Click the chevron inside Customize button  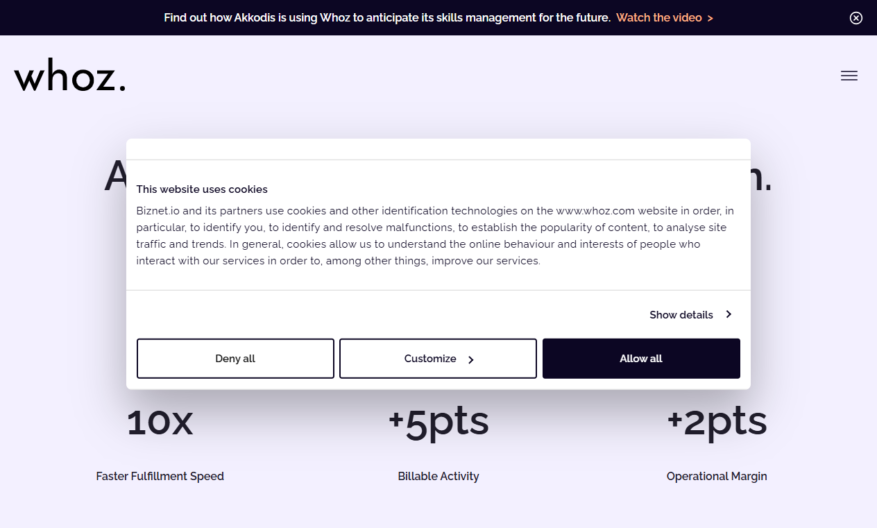pyautogui.click(x=471, y=360)
